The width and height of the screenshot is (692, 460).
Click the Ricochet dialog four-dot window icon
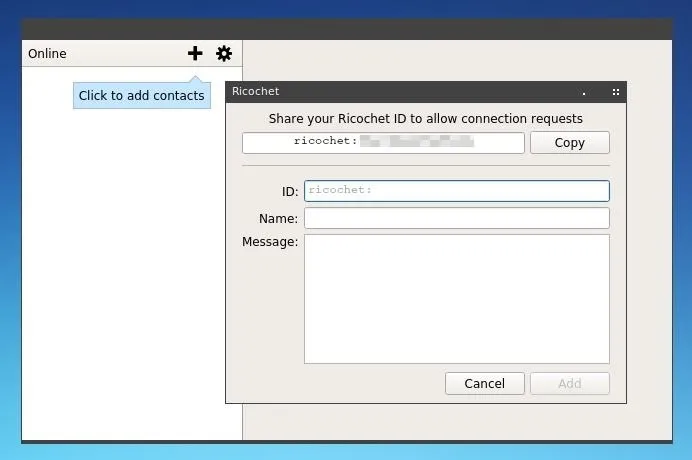coord(616,92)
